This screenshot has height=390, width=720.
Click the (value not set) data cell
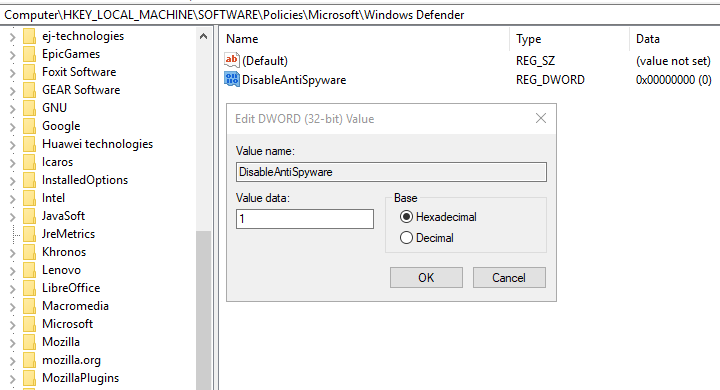tap(673, 61)
